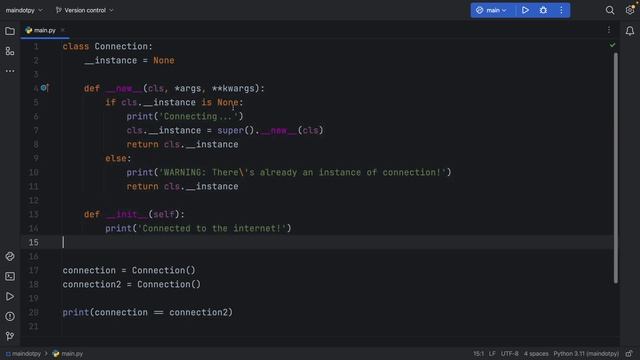This screenshot has width=640, height=360.
Task: Open the maindotpy project dropdown
Action: click(24, 10)
